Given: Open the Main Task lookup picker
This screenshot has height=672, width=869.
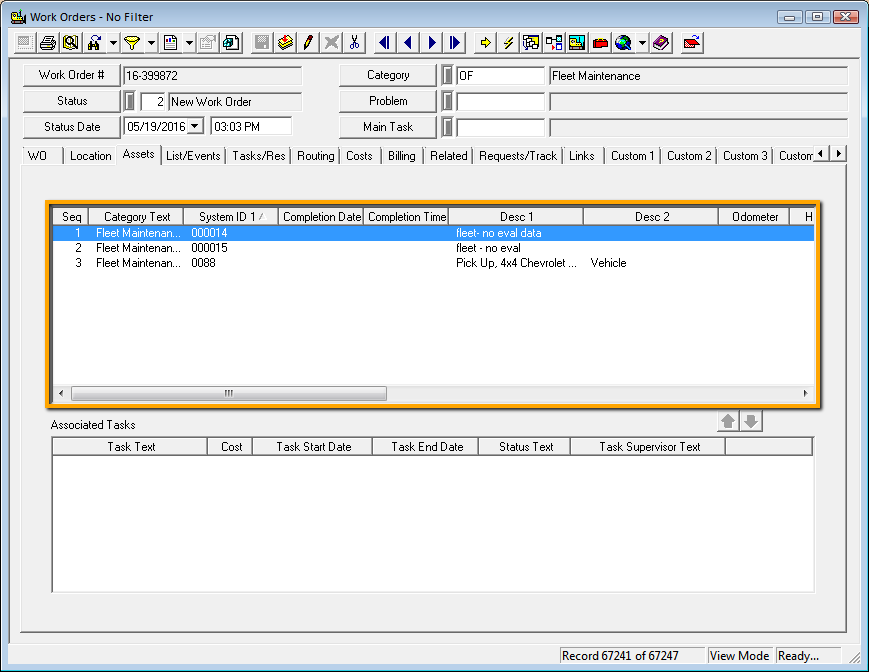Looking at the screenshot, I should (447, 127).
